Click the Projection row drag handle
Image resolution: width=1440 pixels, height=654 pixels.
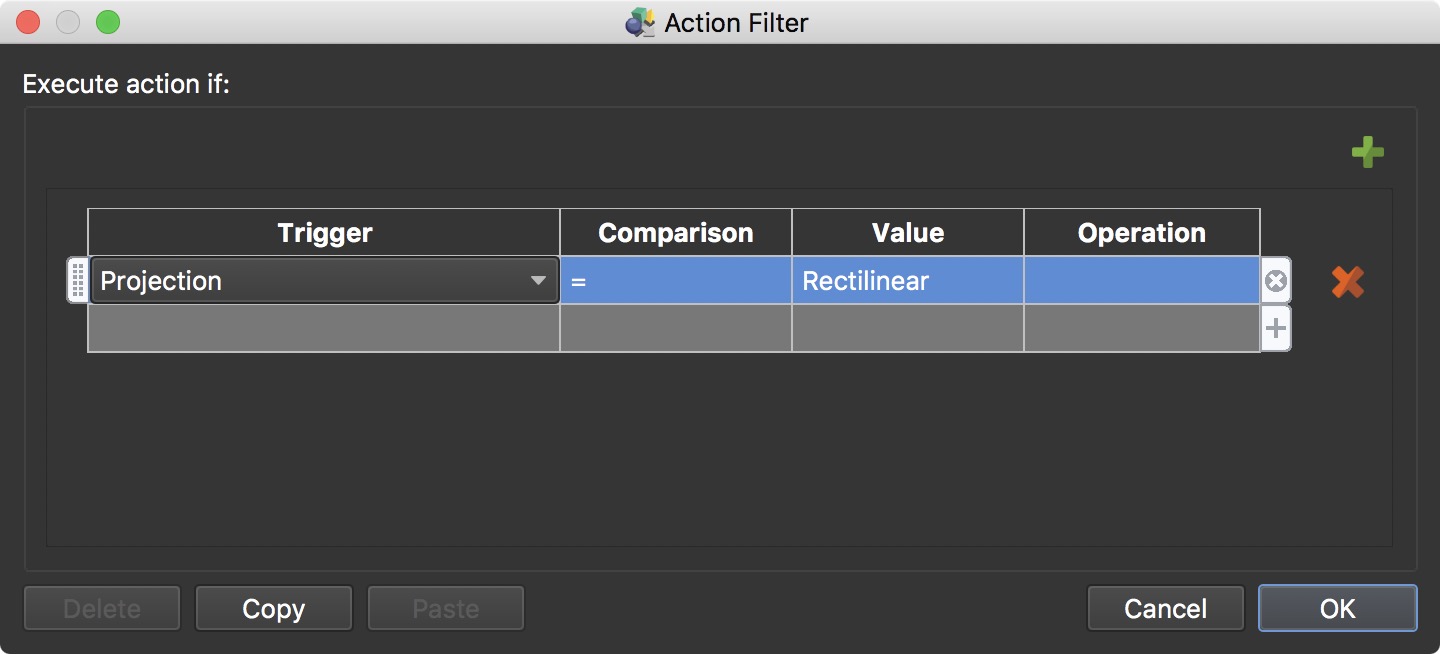click(77, 280)
